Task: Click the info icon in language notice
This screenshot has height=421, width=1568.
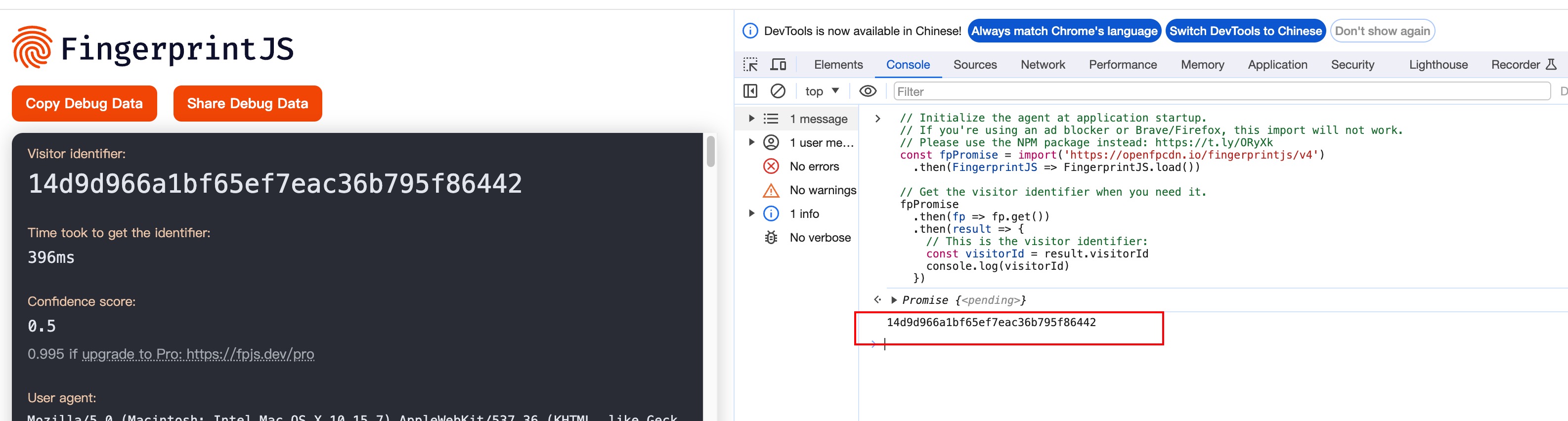Action: click(x=750, y=31)
